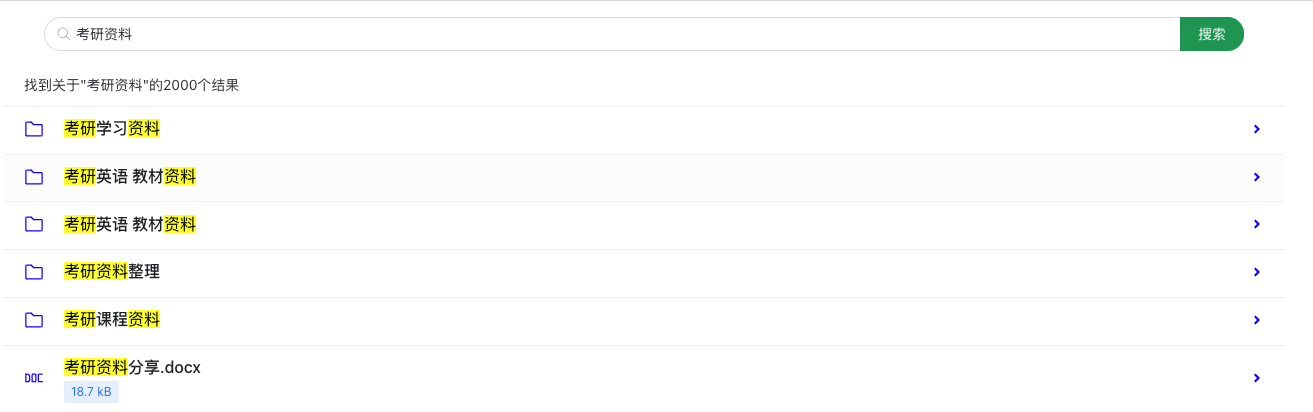Click the chevron arrow for 考研课程资料
Image resolution: width=1313 pixels, height=412 pixels.
[1257, 320]
